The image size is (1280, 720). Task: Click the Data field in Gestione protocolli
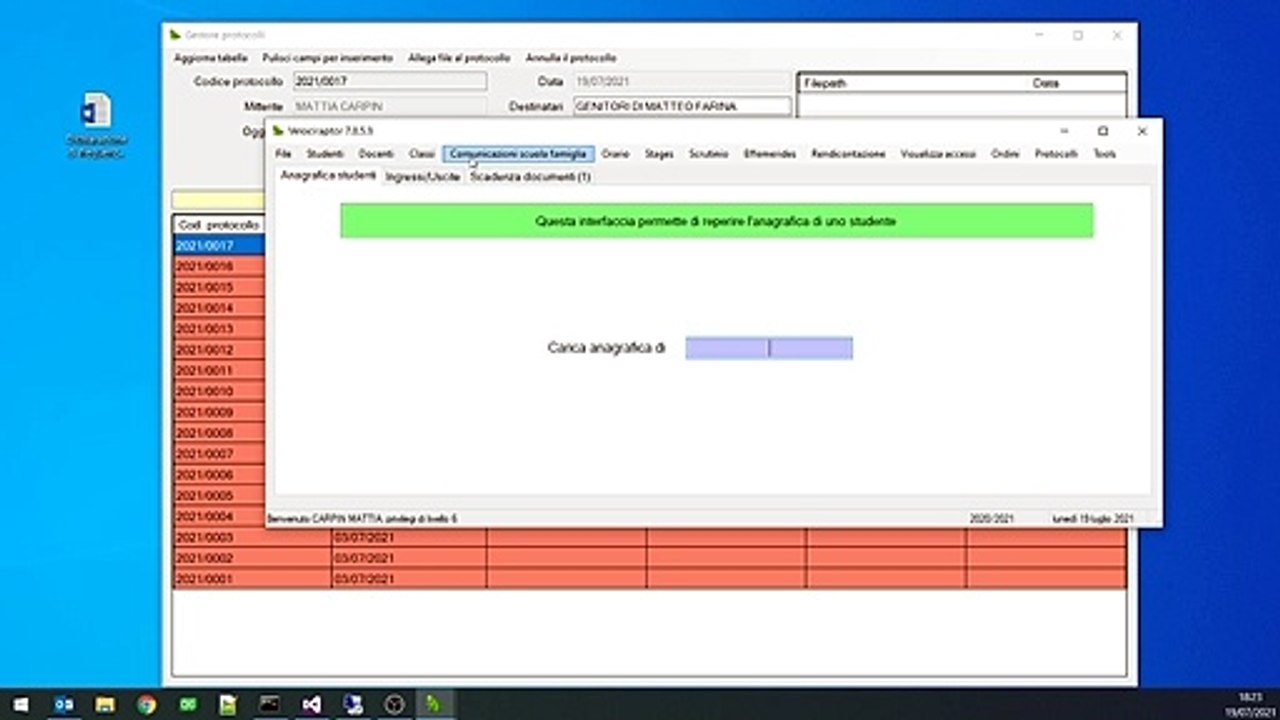point(682,81)
